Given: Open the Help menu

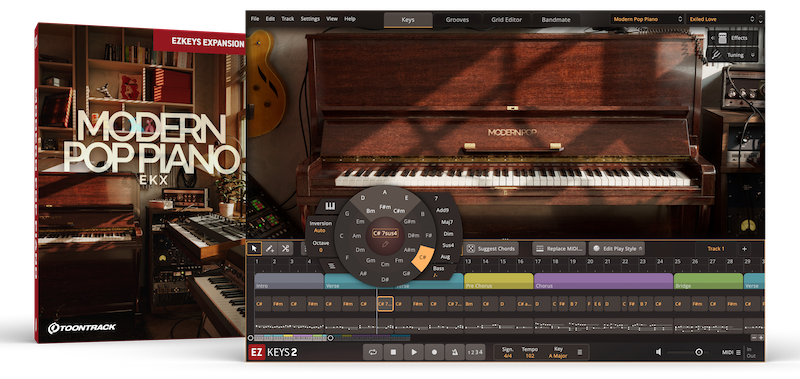Looking at the screenshot, I should click(x=349, y=19).
